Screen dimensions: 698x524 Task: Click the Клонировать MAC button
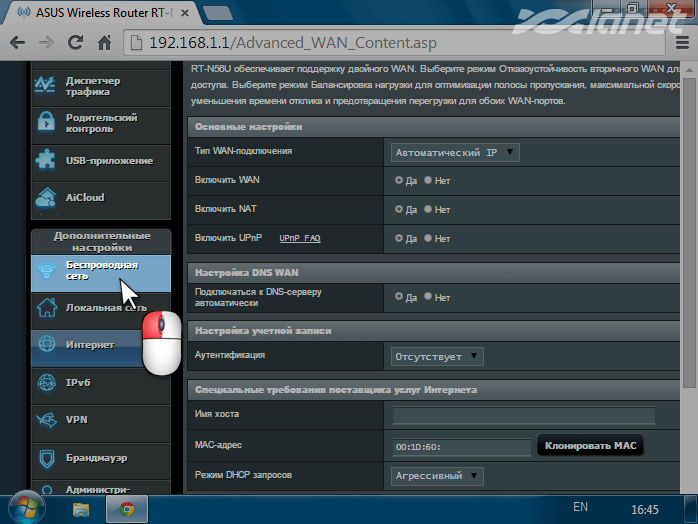click(590, 446)
